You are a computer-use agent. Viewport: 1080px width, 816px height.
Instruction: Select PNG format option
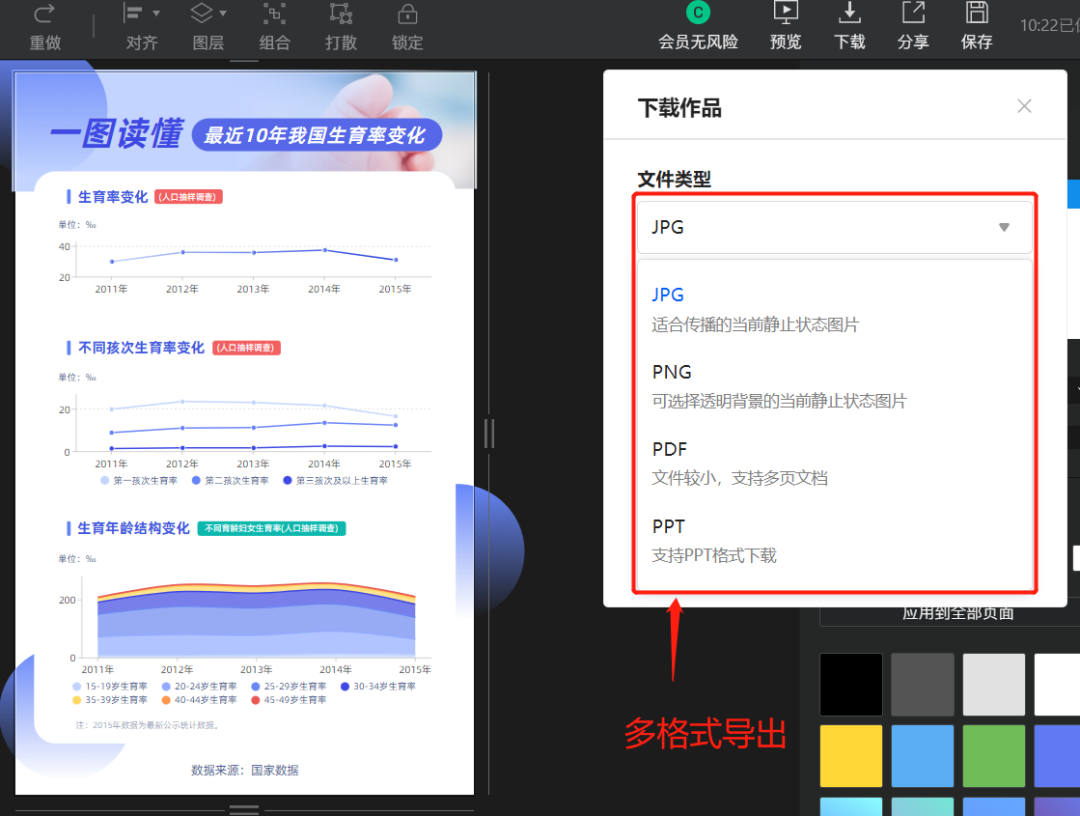click(x=834, y=386)
